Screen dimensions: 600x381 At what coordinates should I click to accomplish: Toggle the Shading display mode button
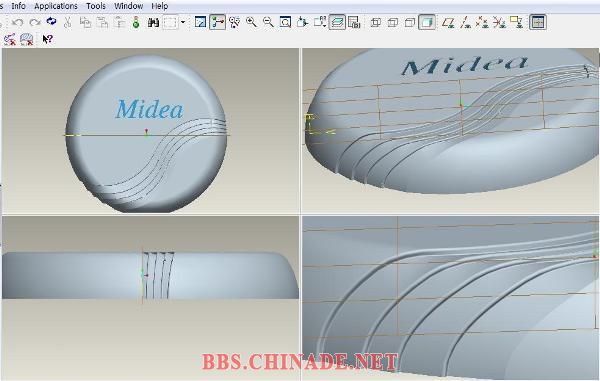[x=427, y=22]
